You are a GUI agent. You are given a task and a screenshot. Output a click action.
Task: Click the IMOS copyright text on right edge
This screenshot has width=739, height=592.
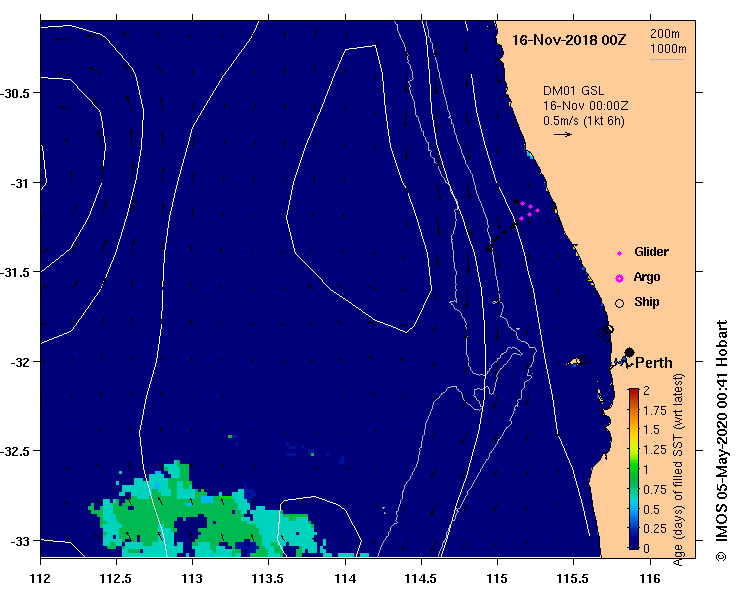[x=722, y=441]
